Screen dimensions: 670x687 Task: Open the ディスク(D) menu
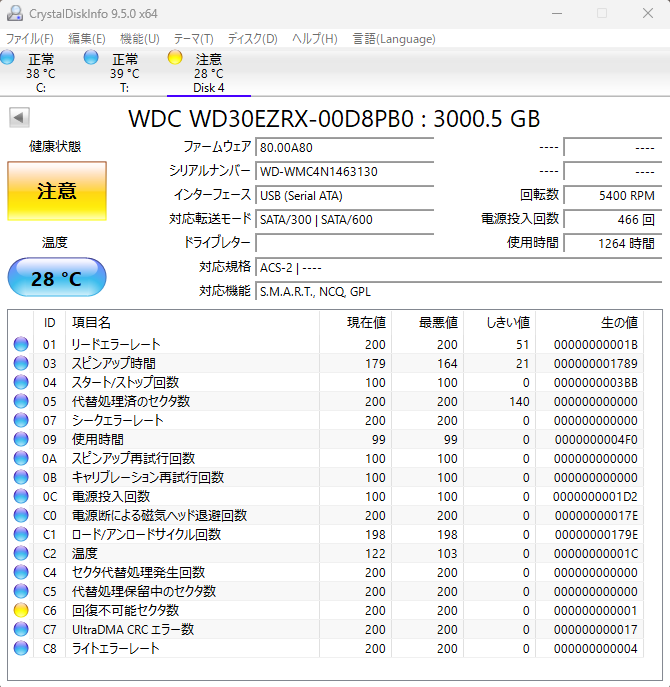pyautogui.click(x=252, y=39)
